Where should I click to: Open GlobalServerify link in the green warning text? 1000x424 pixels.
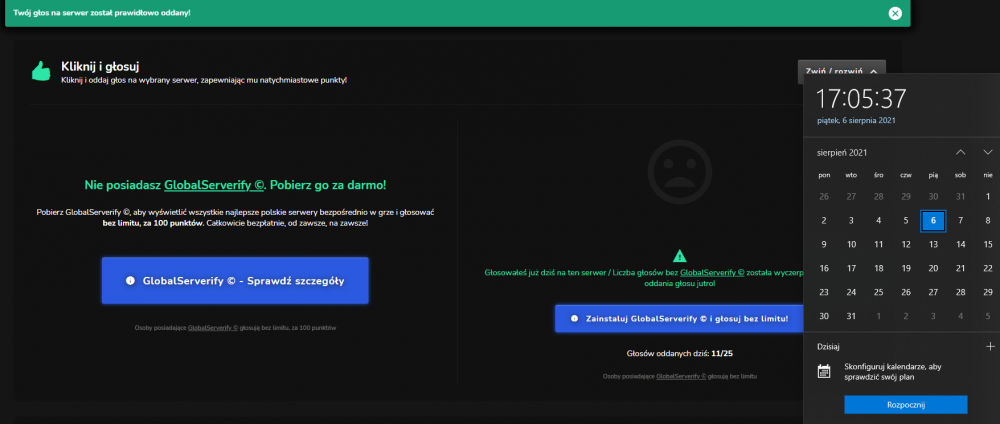click(712, 272)
